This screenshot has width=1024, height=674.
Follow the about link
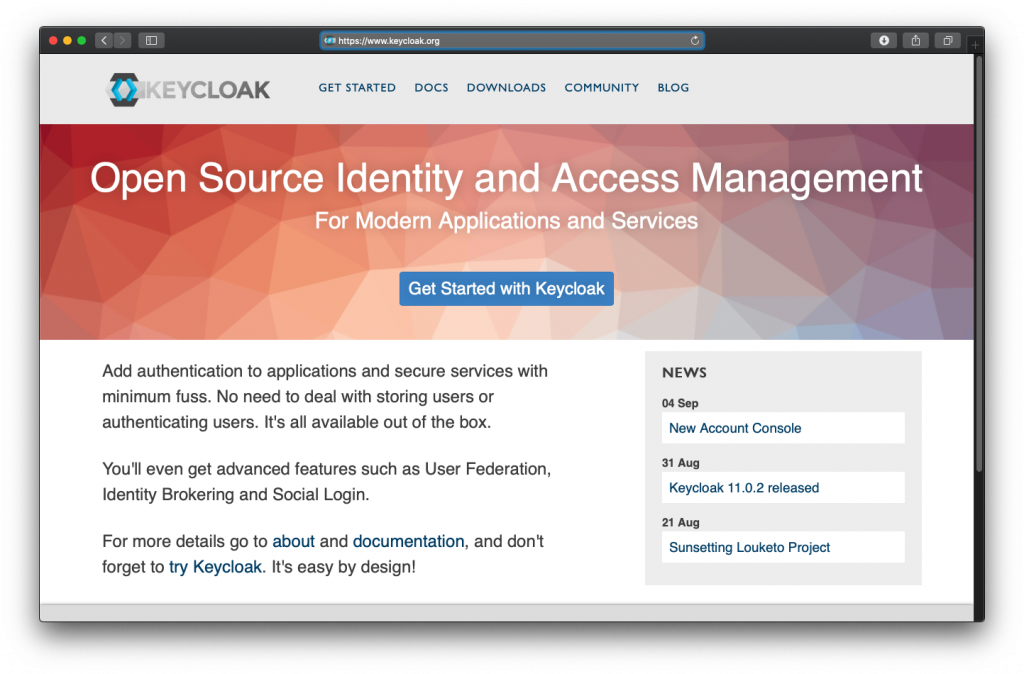293,541
